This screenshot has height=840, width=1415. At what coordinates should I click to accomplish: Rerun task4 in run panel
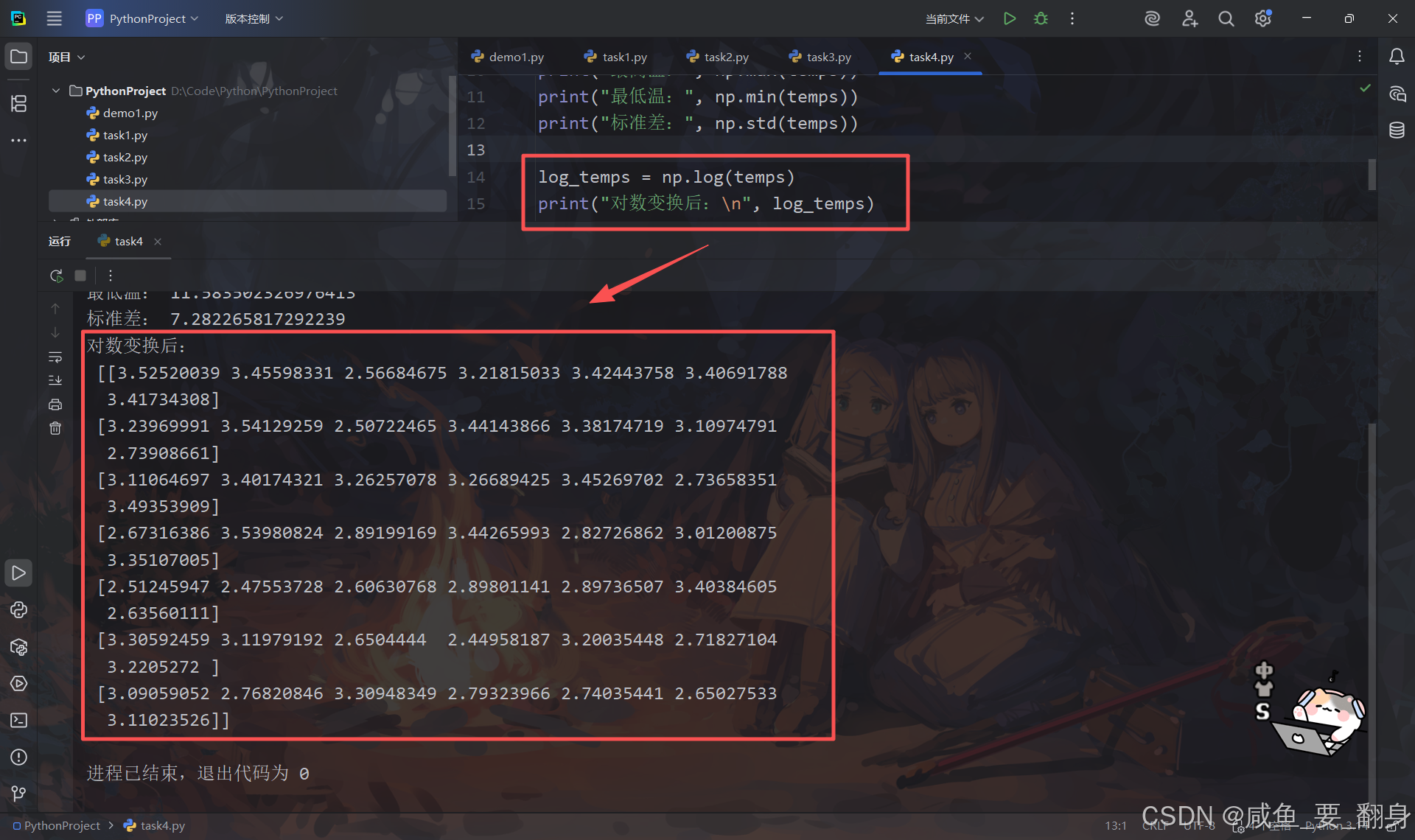(x=56, y=276)
